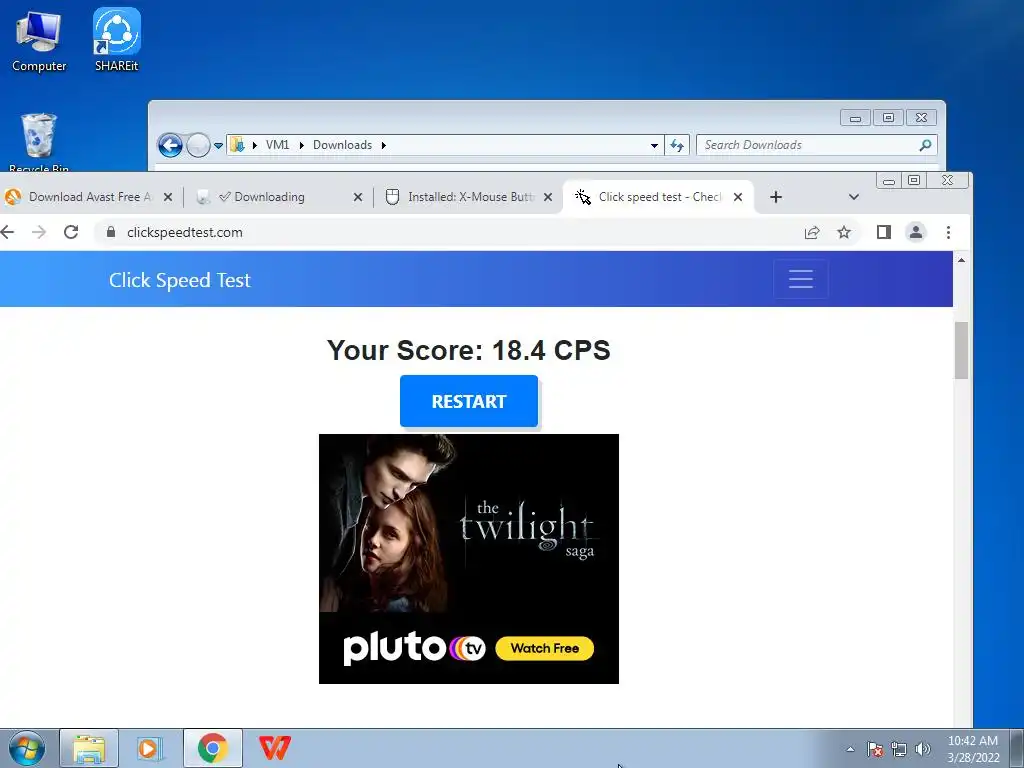Open Chrome profile avatar

pos(916,232)
